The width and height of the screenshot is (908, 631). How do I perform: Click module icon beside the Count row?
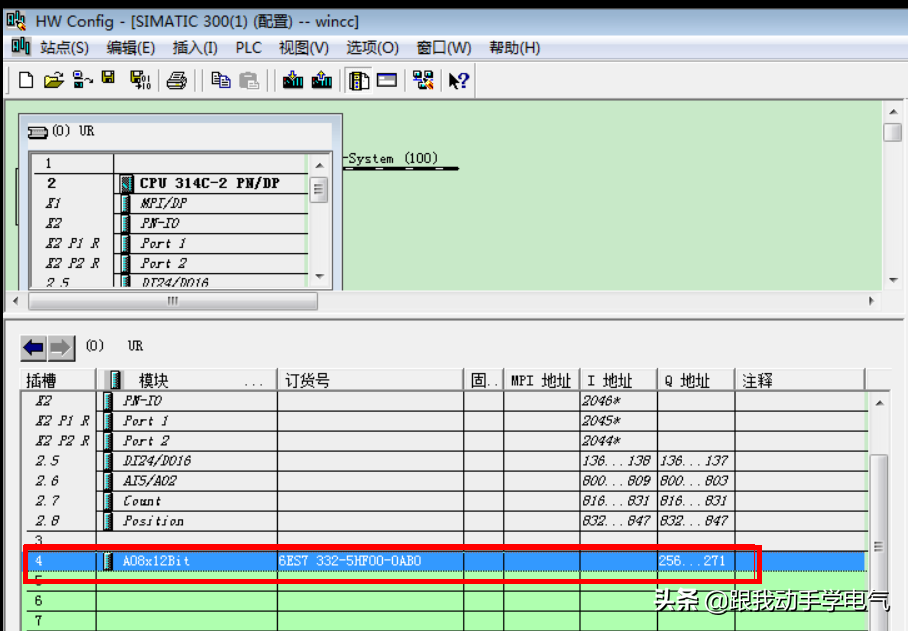[108, 501]
